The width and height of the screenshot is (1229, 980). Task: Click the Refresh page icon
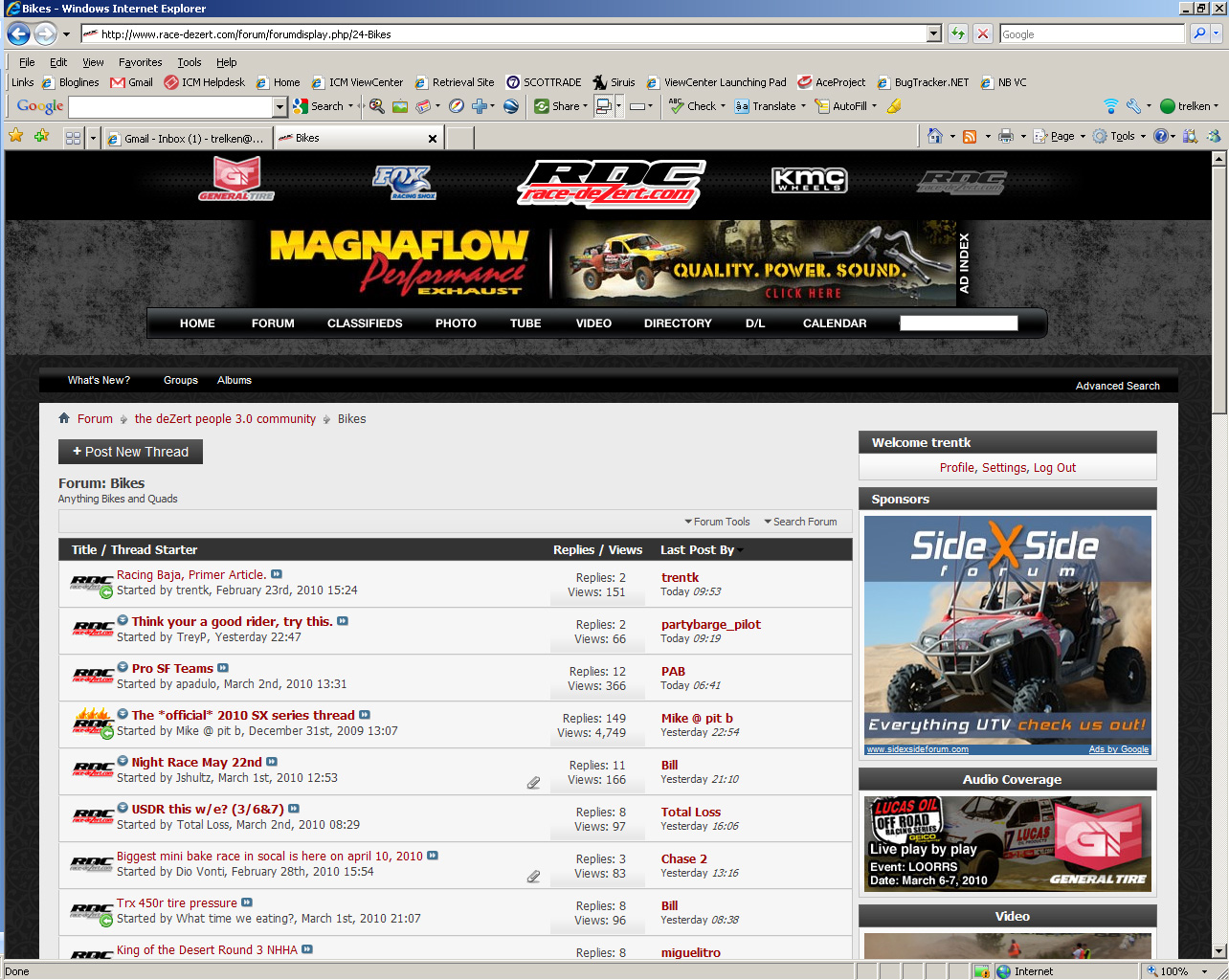957,33
